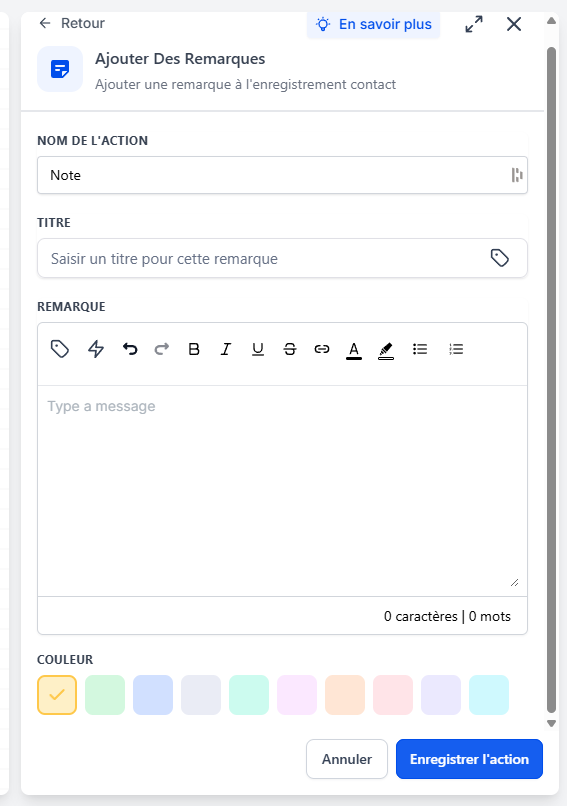
Task: Insert a link via toolbar icon
Action: (x=322, y=350)
